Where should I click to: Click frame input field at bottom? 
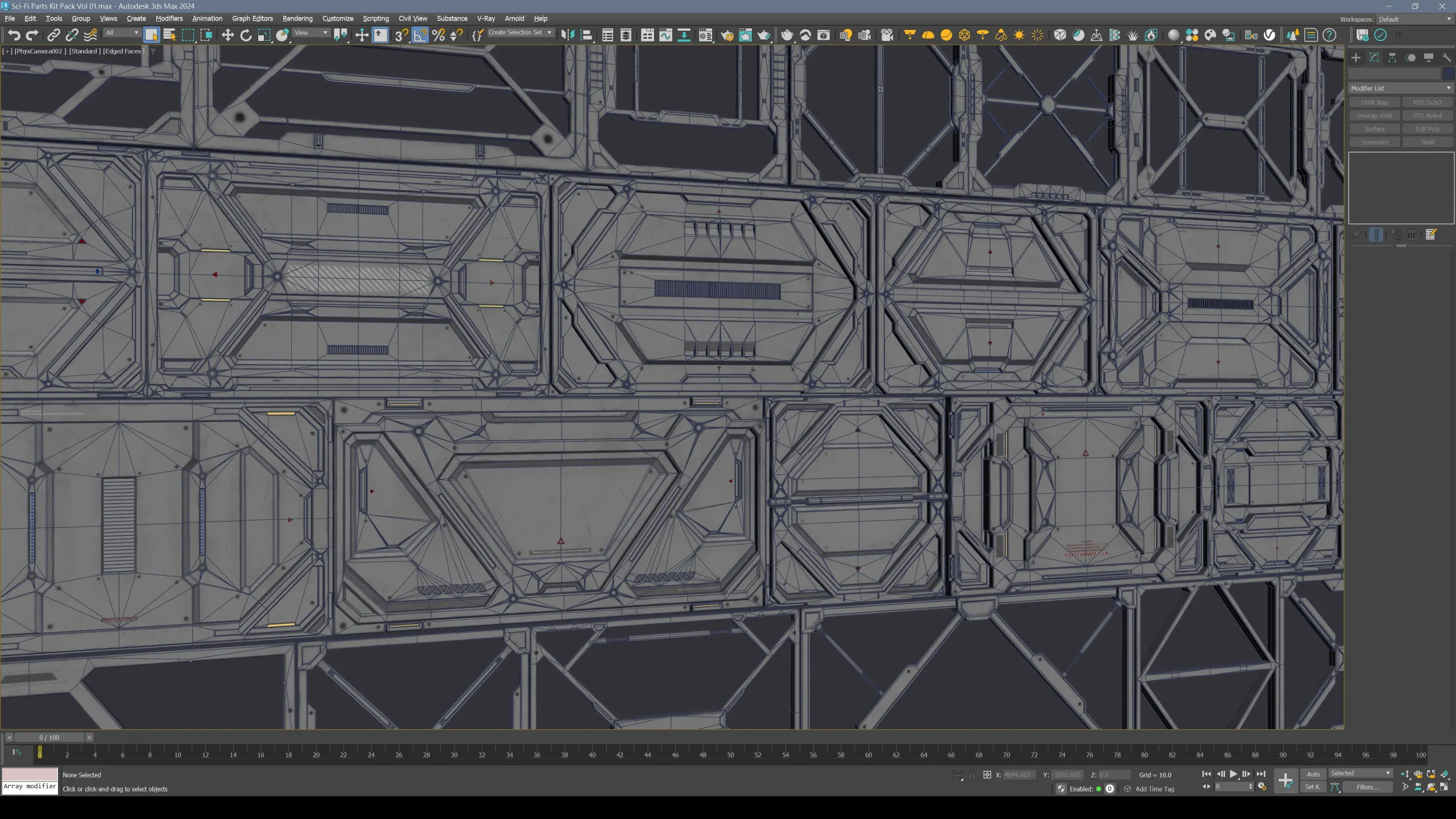(48, 737)
